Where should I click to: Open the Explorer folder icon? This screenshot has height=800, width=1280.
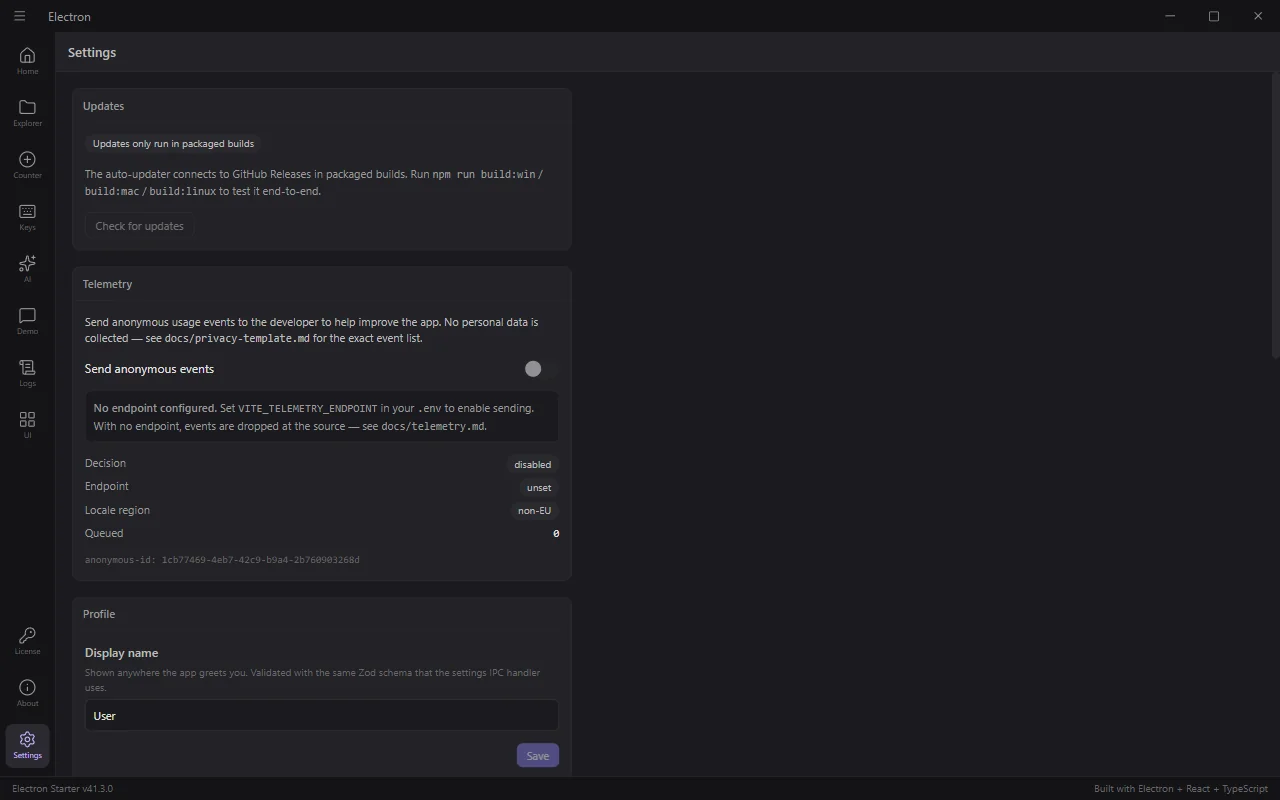(x=27, y=113)
